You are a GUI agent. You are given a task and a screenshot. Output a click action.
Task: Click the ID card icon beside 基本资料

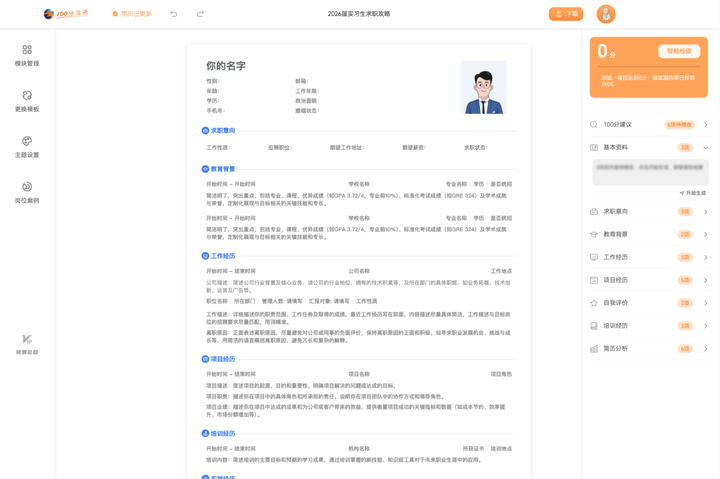tap(594, 147)
